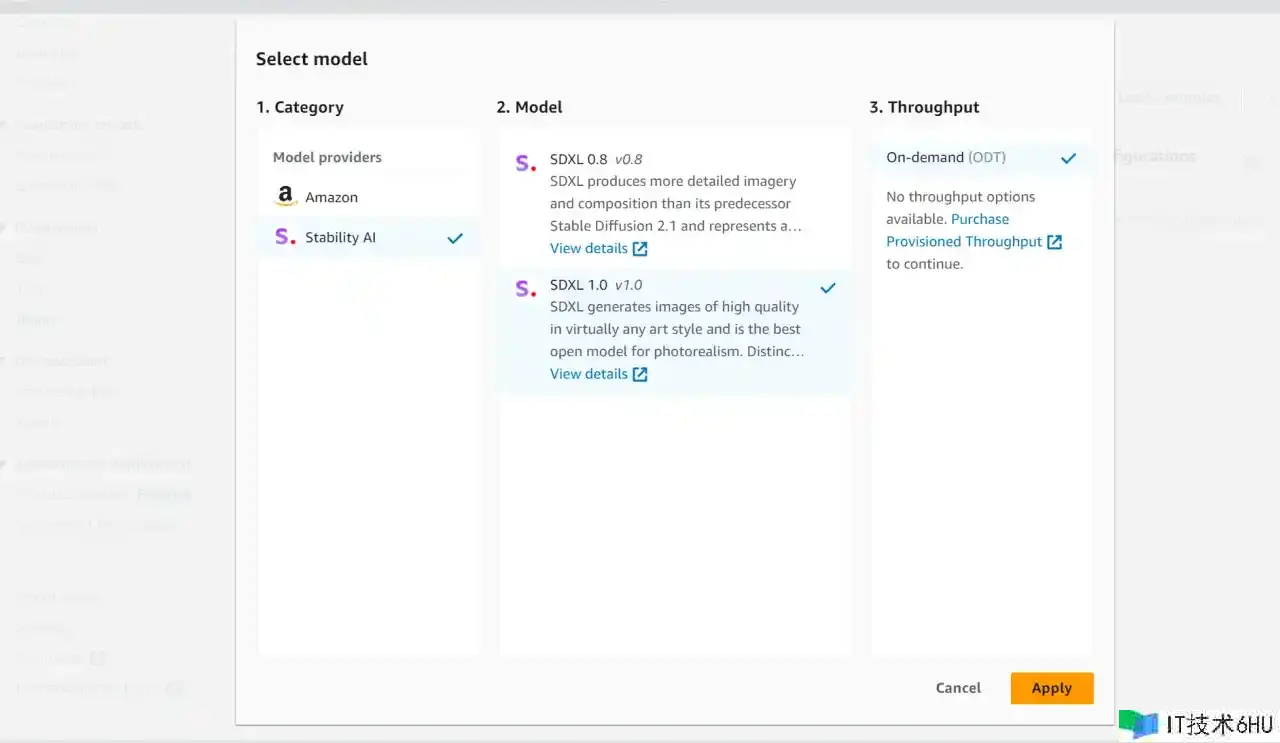Viewport: 1280px width, 743px height.
Task: Click external link icon under SDXL 0.8
Action: [x=641, y=249]
